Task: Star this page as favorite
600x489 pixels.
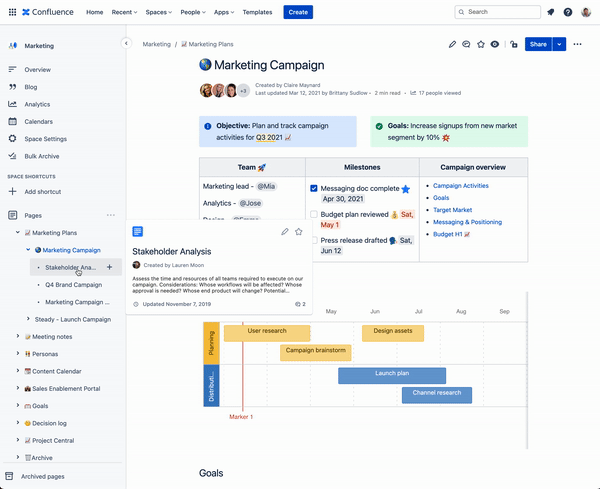Action: (x=481, y=44)
